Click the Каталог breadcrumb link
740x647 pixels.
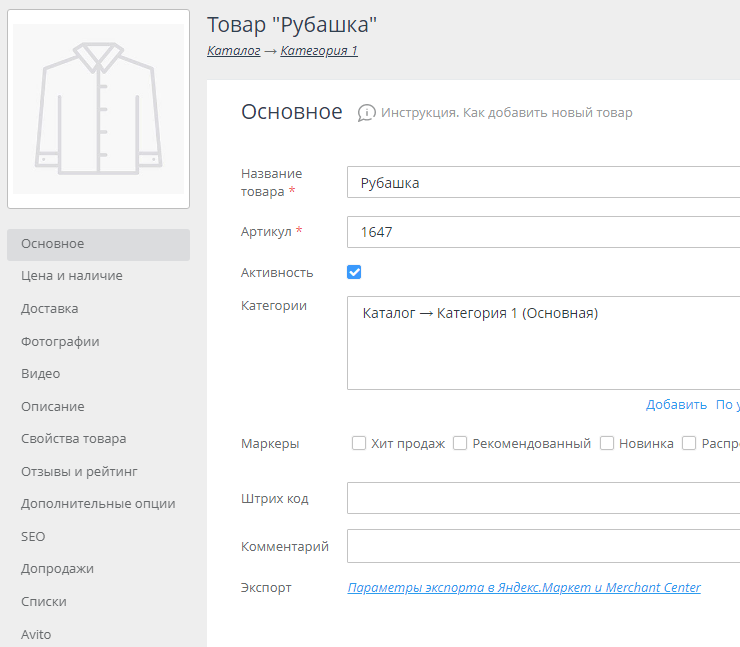233,51
